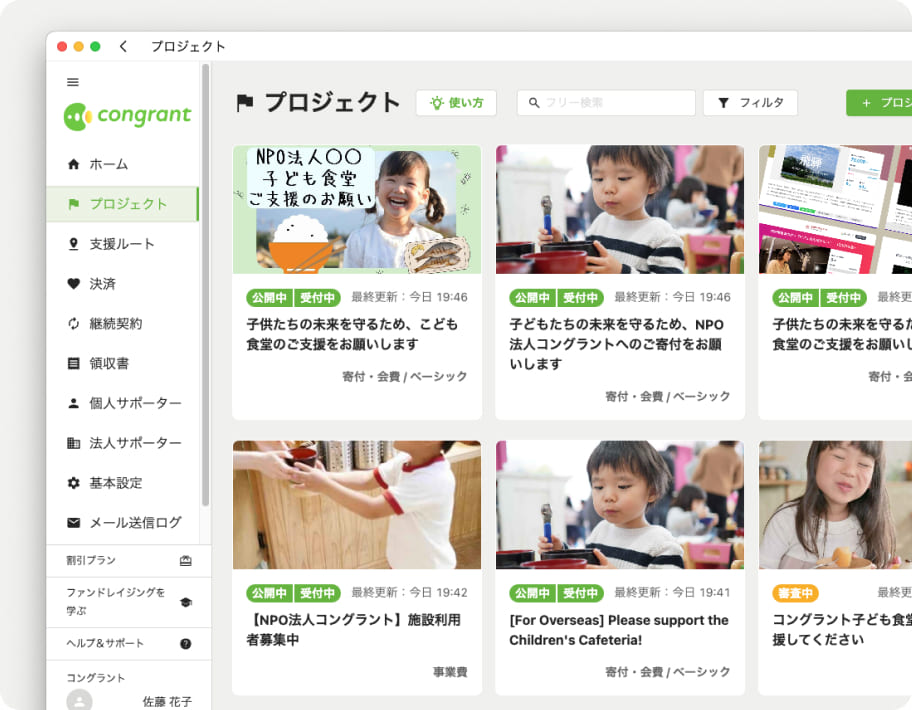Click 最終更新:今日 19:41 timestamp
Screen dimensions: 912x710
pyautogui.click(x=672, y=593)
